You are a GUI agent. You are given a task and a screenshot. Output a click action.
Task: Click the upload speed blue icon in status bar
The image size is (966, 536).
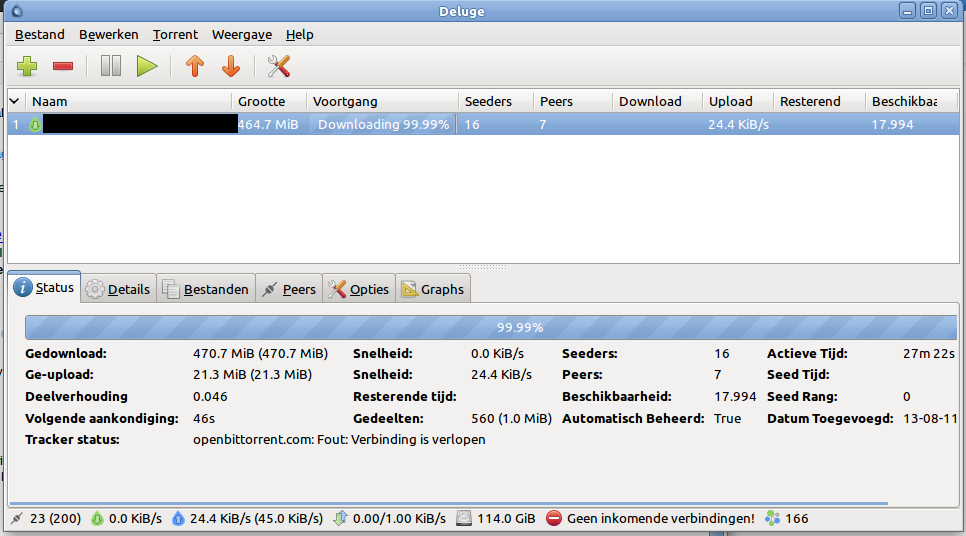(x=178, y=519)
